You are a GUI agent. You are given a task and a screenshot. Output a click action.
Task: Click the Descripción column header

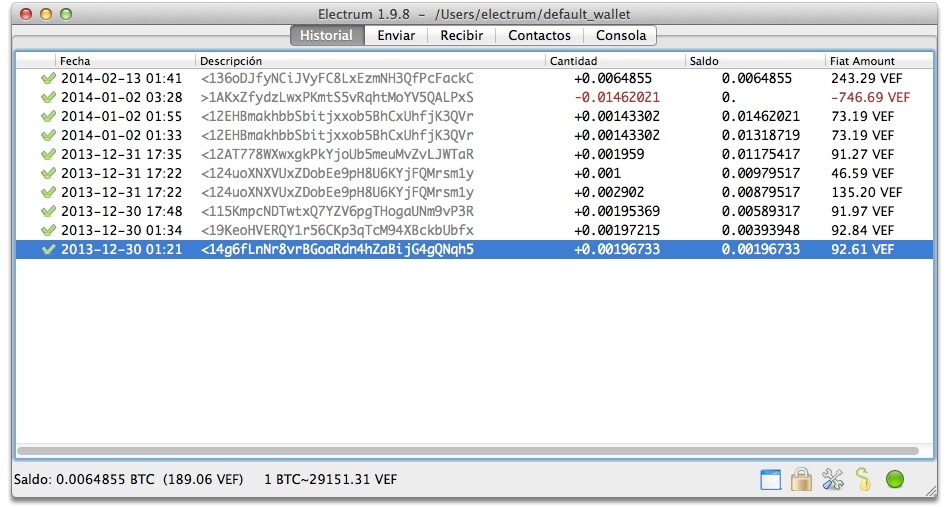click(371, 61)
